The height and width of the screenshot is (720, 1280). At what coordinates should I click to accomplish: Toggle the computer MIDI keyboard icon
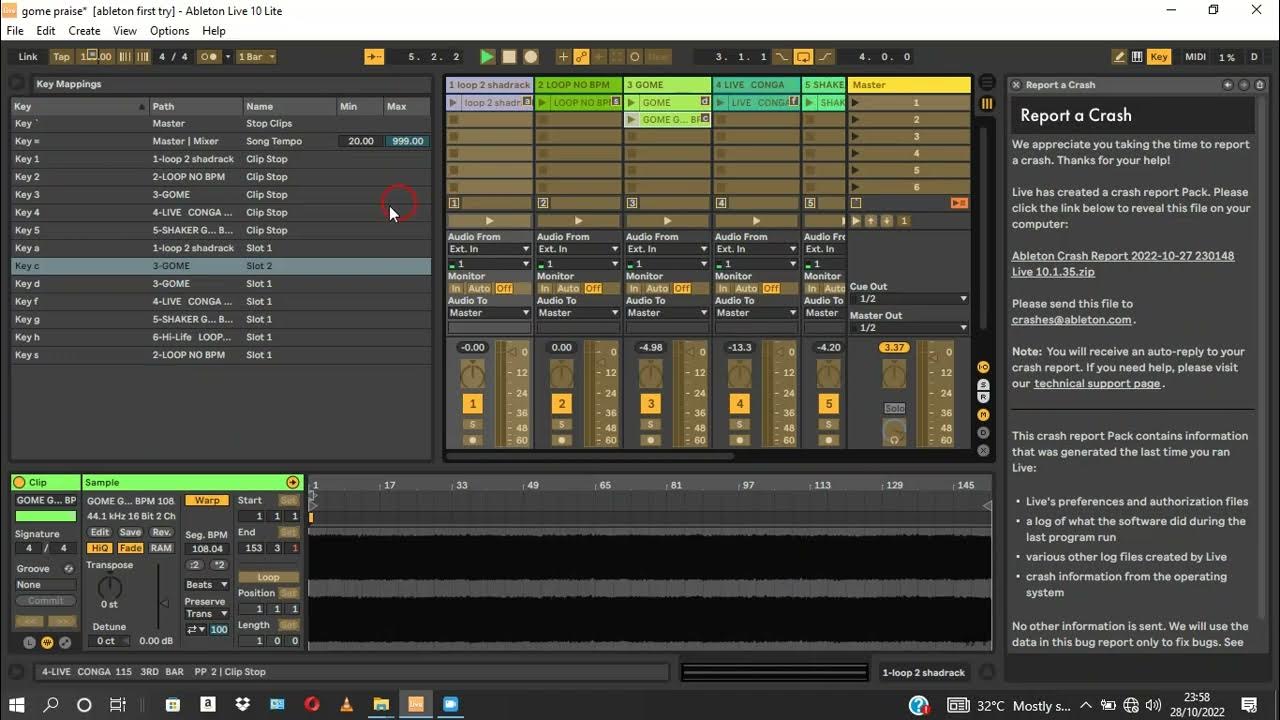[x=1137, y=57]
